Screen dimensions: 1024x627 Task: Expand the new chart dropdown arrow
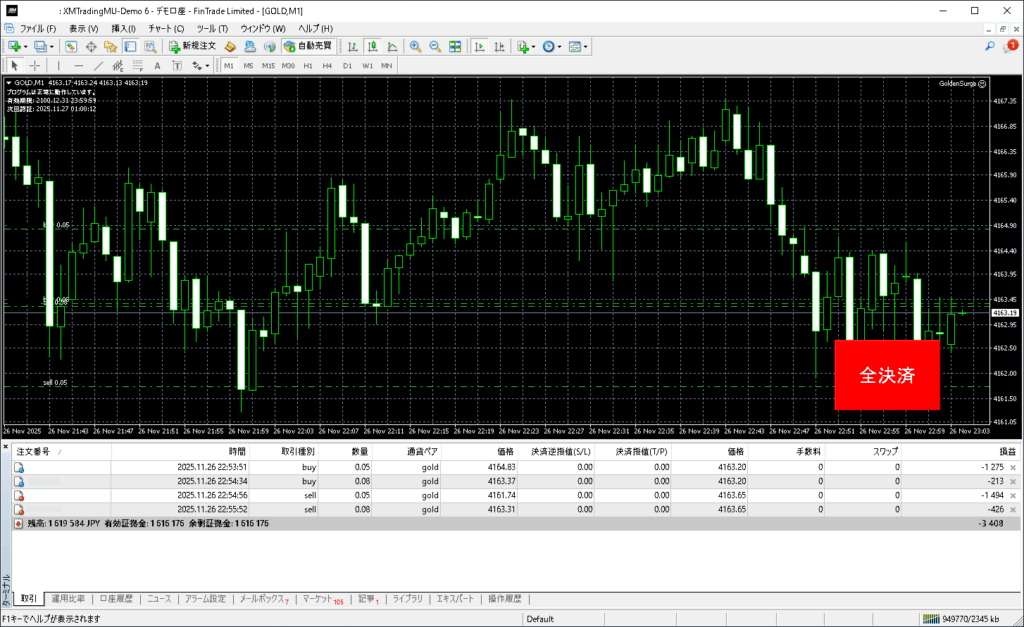[x=26, y=46]
